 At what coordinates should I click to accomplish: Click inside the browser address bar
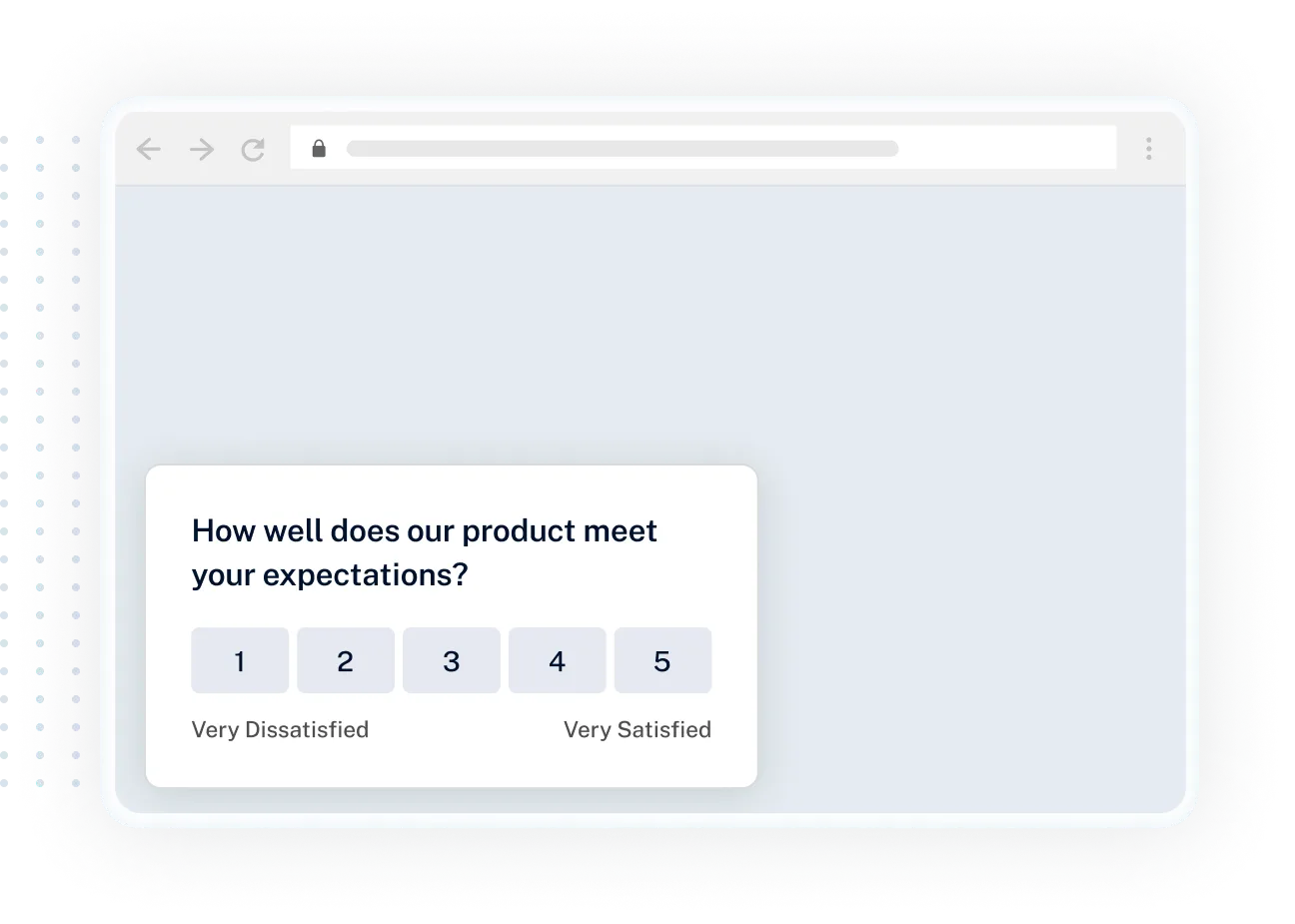pyautogui.click(x=699, y=147)
